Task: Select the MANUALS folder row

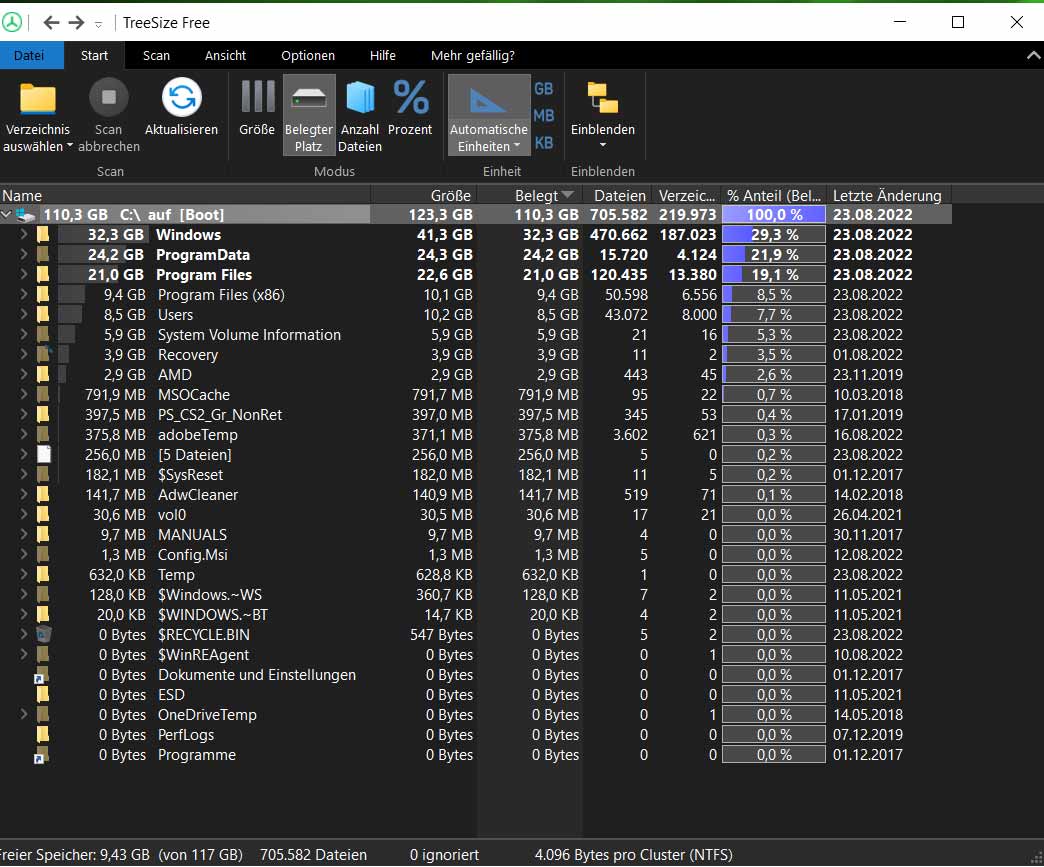Action: click(x=475, y=535)
